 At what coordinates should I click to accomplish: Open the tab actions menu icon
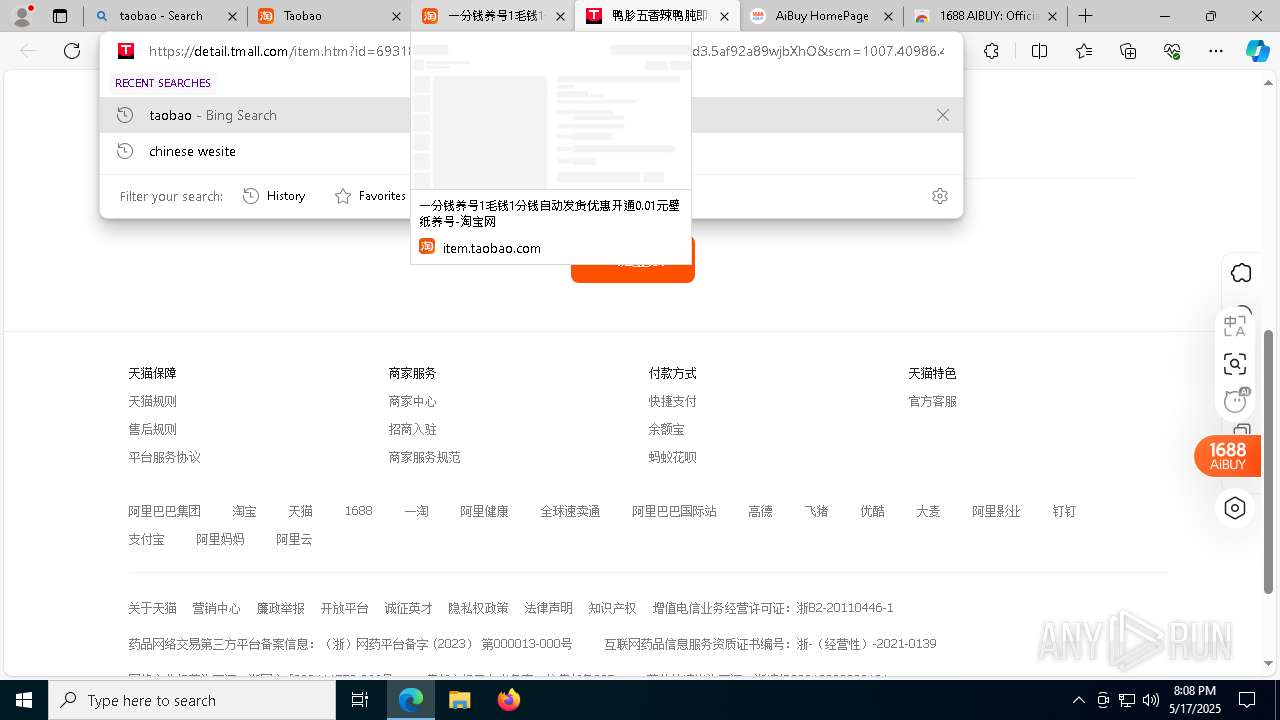click(x=60, y=16)
